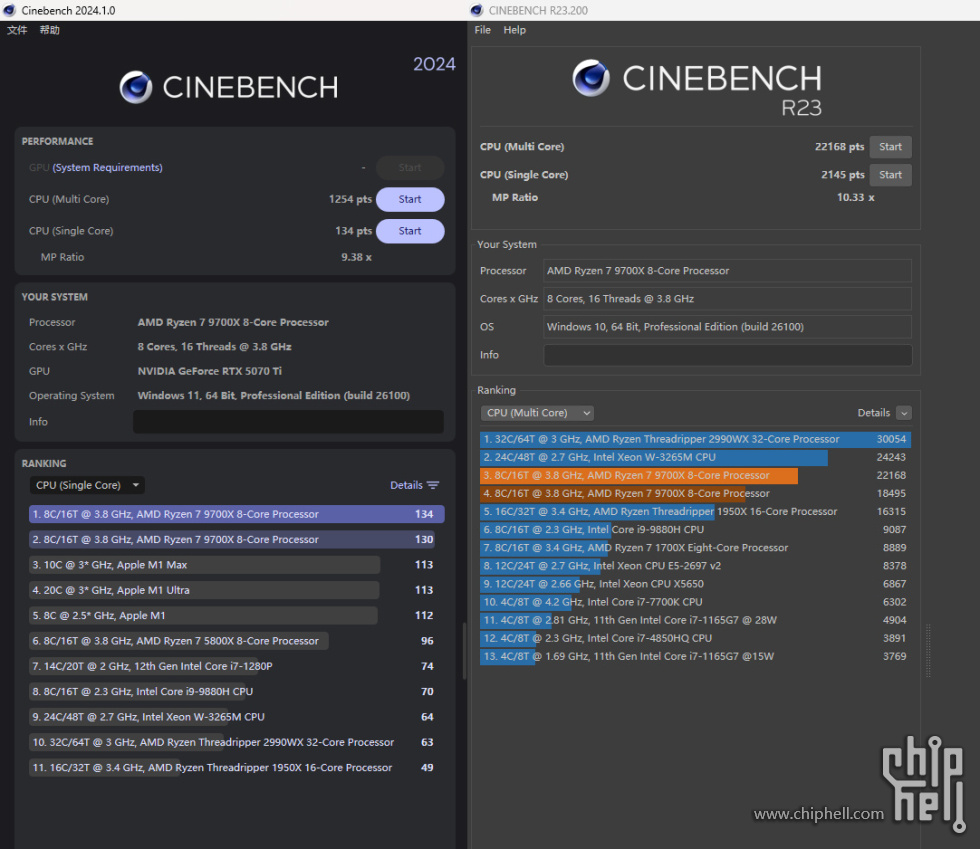Start the CPU (Multi Core) test in Cinebench 2024

point(410,199)
